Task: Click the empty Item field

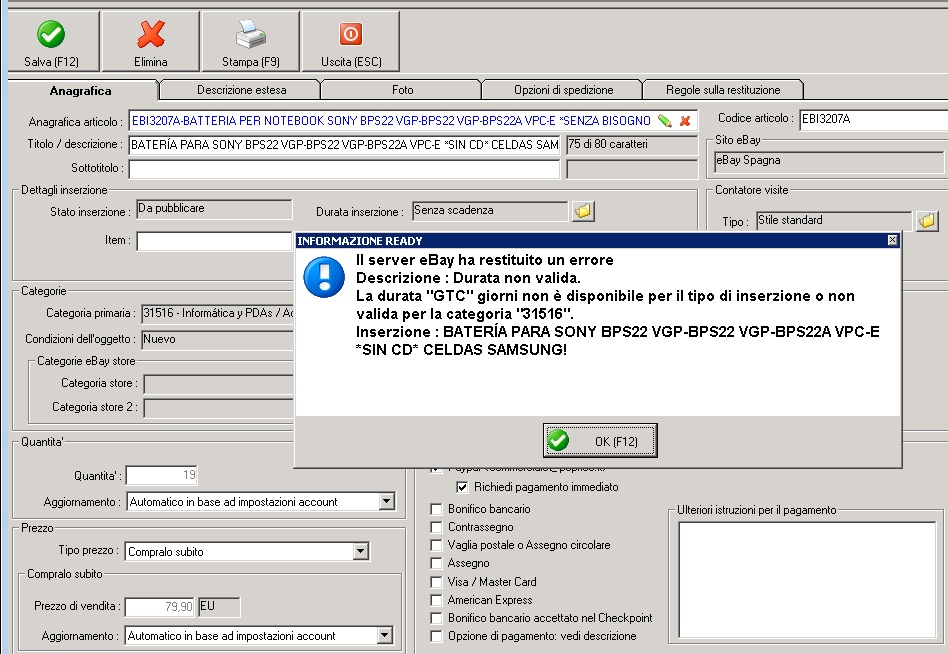Action: [214, 241]
